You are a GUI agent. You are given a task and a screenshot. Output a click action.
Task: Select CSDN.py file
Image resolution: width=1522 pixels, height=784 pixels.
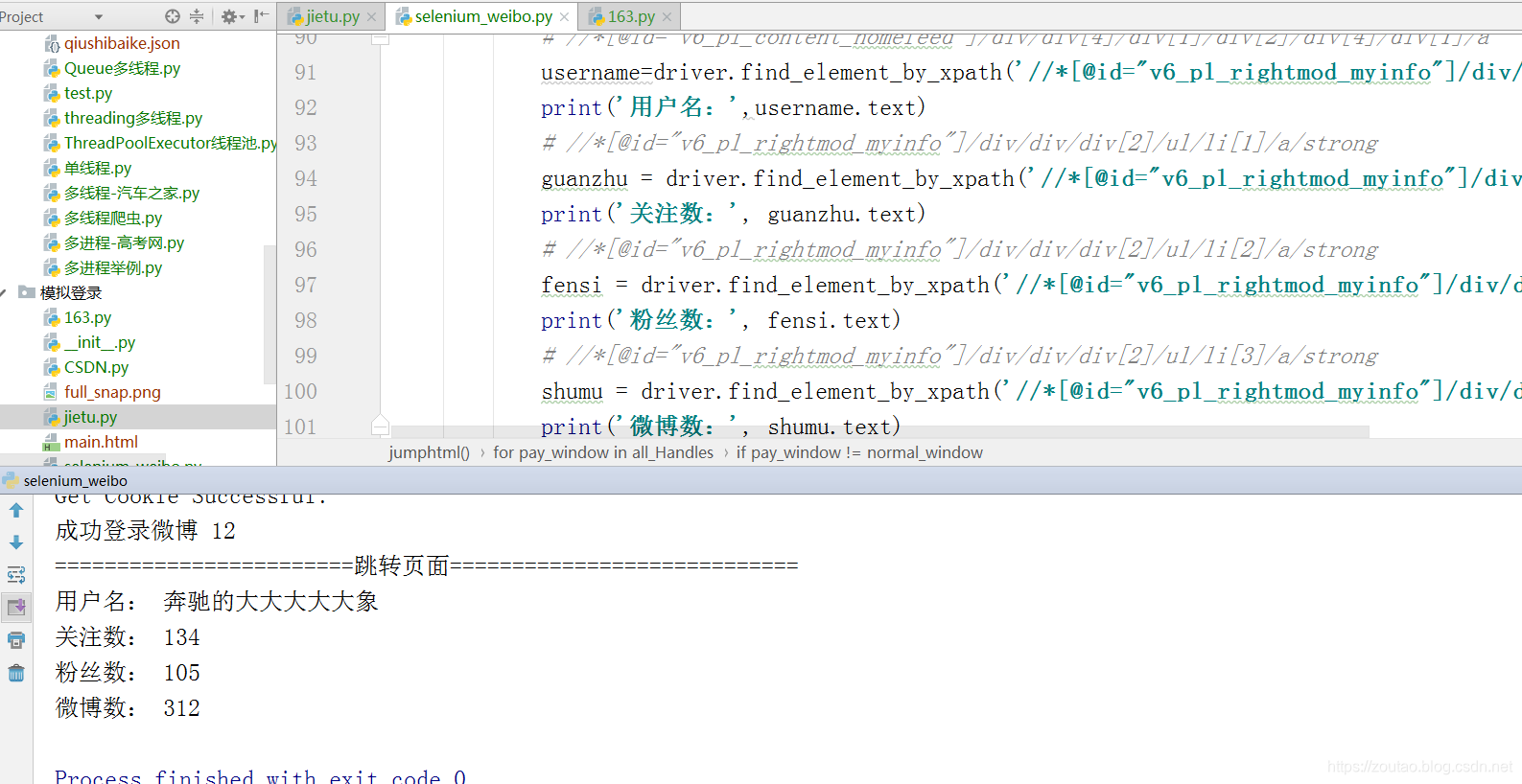pos(96,367)
